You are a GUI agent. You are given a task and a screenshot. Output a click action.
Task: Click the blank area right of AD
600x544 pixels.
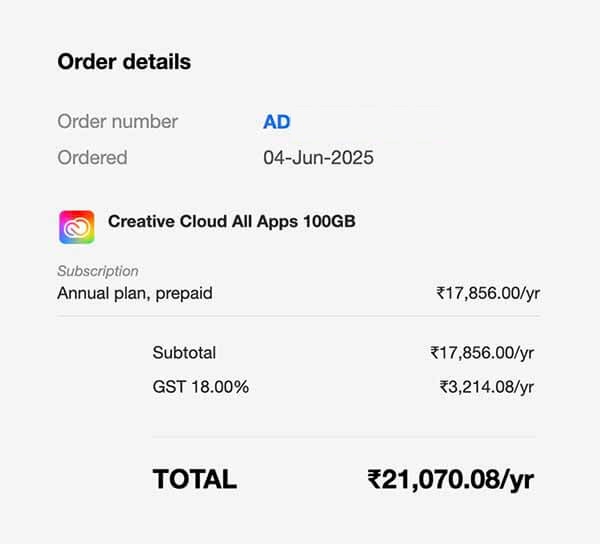(370, 122)
